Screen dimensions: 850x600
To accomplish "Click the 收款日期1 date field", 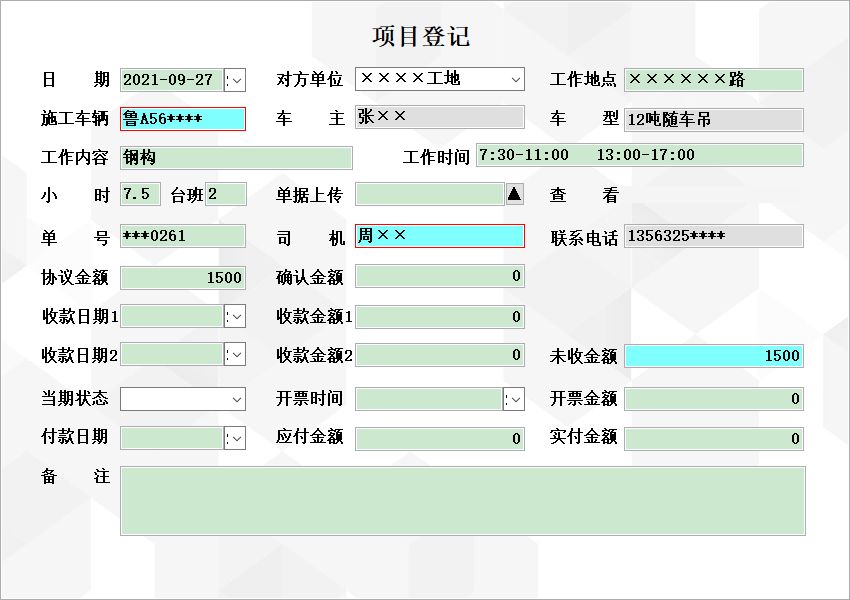I will pyautogui.click(x=172, y=317).
